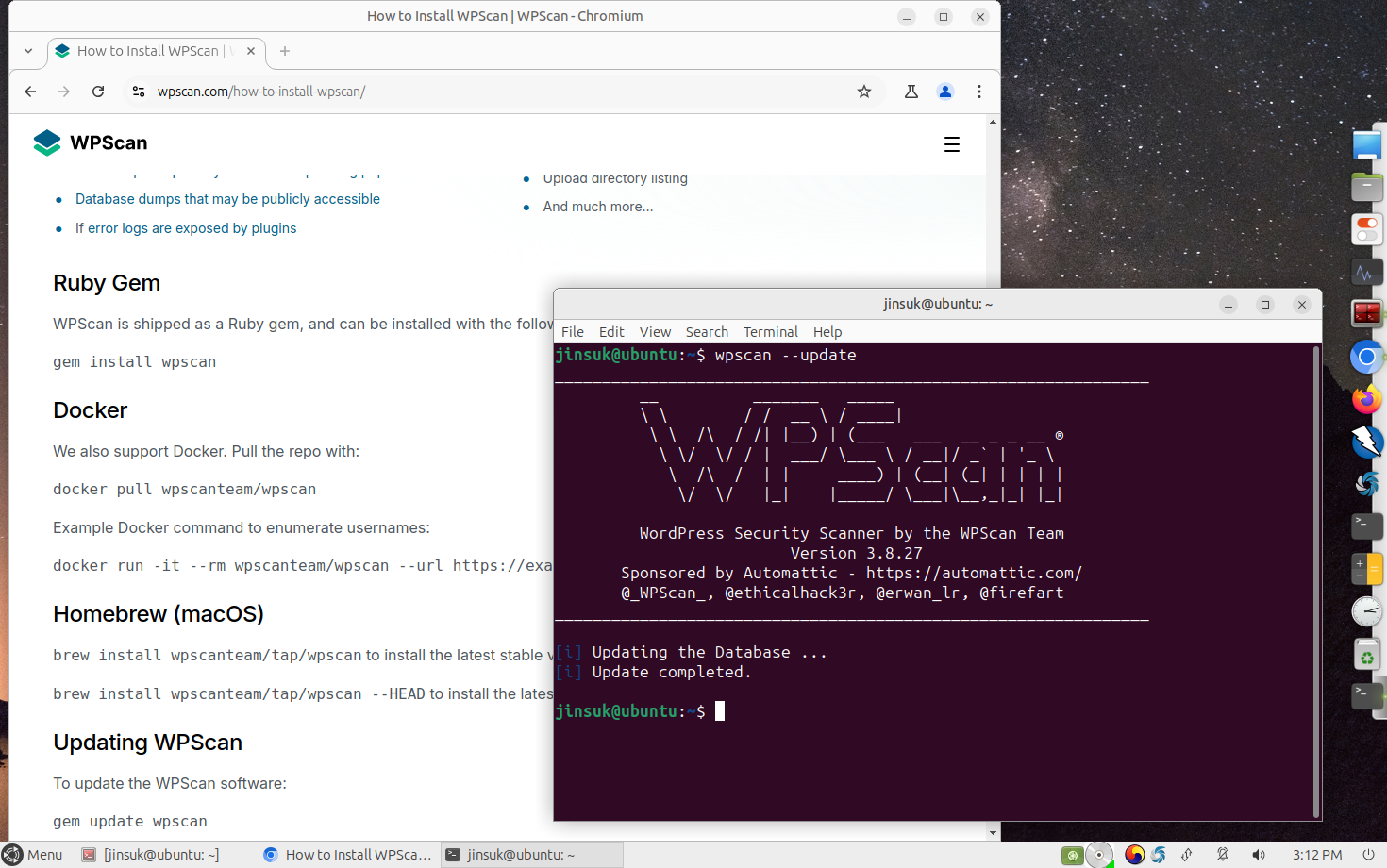
Task: Go back in the Chromium browser
Action: point(30,92)
